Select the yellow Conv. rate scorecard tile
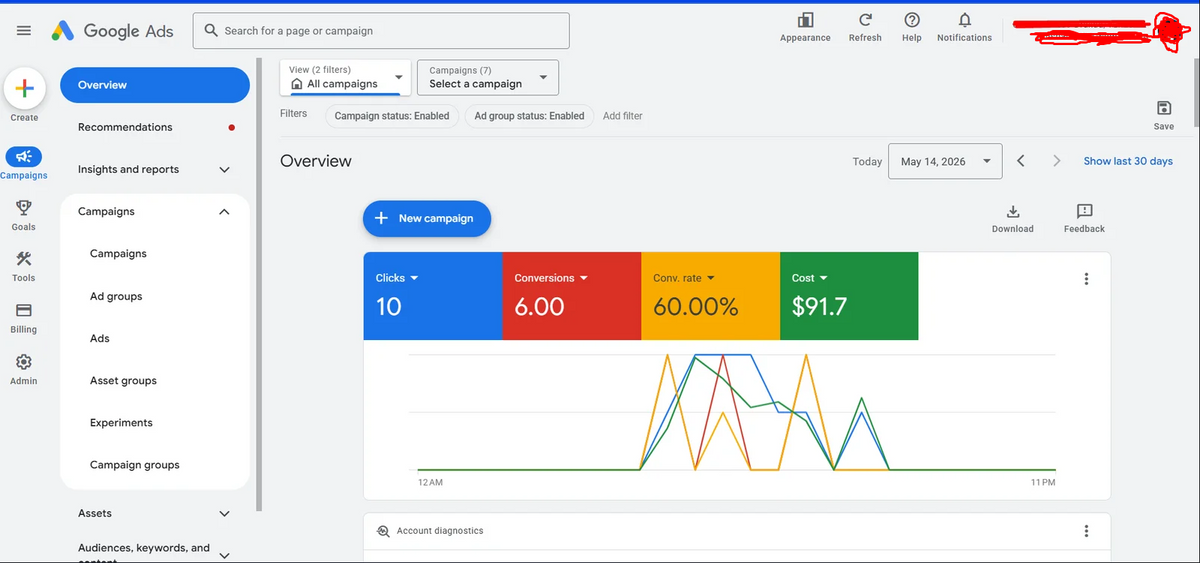 tap(710, 296)
